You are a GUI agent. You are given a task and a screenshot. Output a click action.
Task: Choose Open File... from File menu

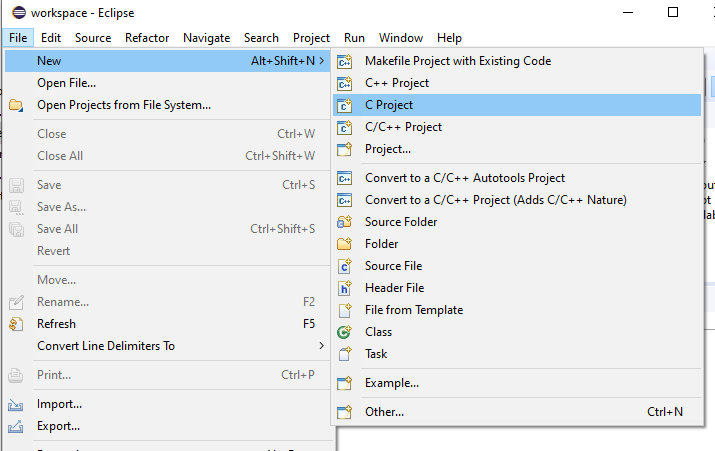point(67,83)
